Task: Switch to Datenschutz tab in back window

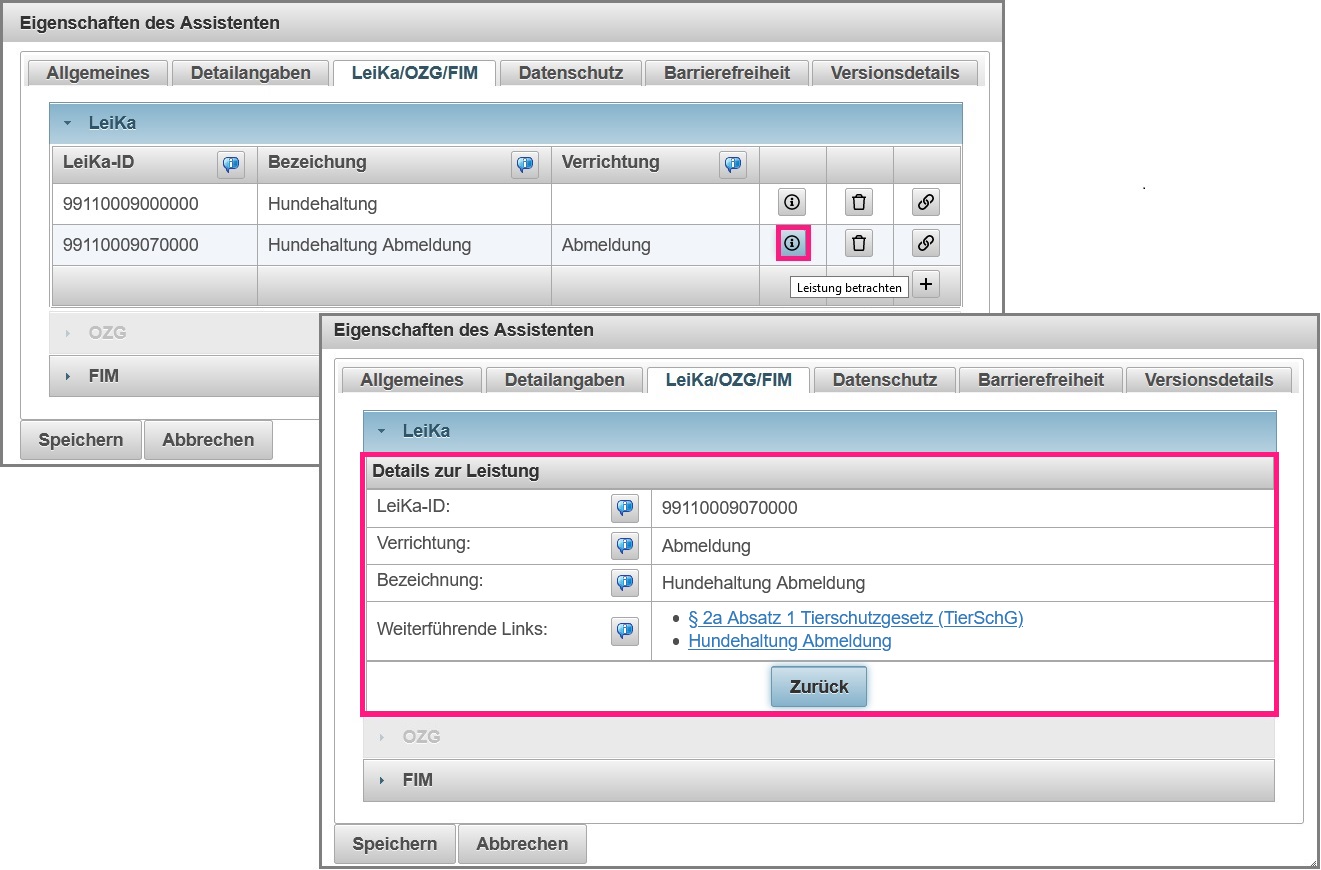Action: (x=571, y=73)
